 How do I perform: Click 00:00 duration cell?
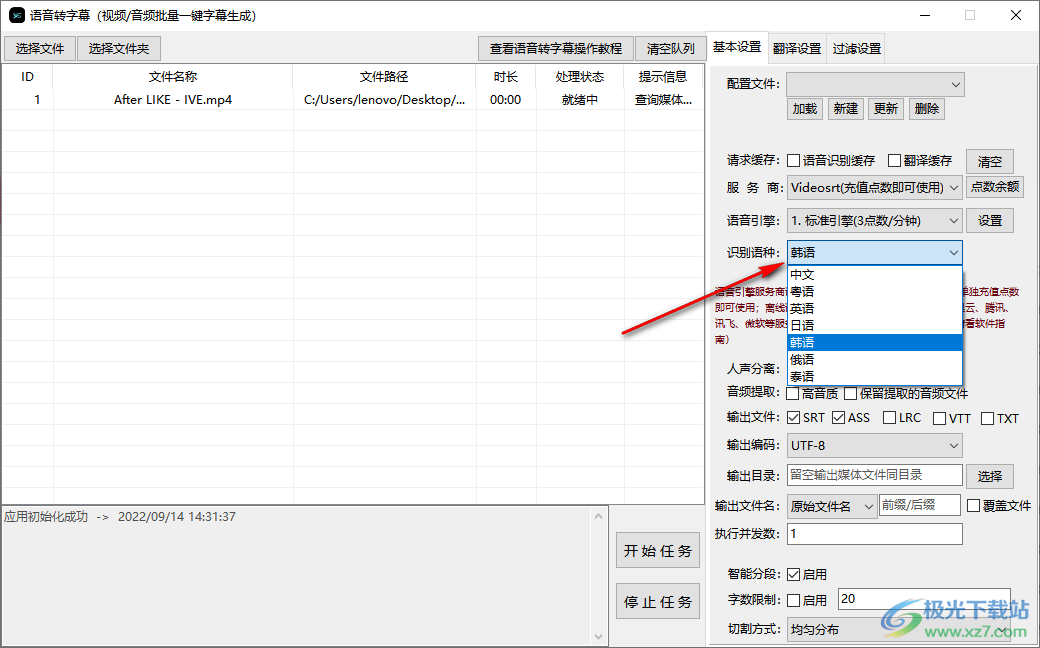click(x=505, y=100)
